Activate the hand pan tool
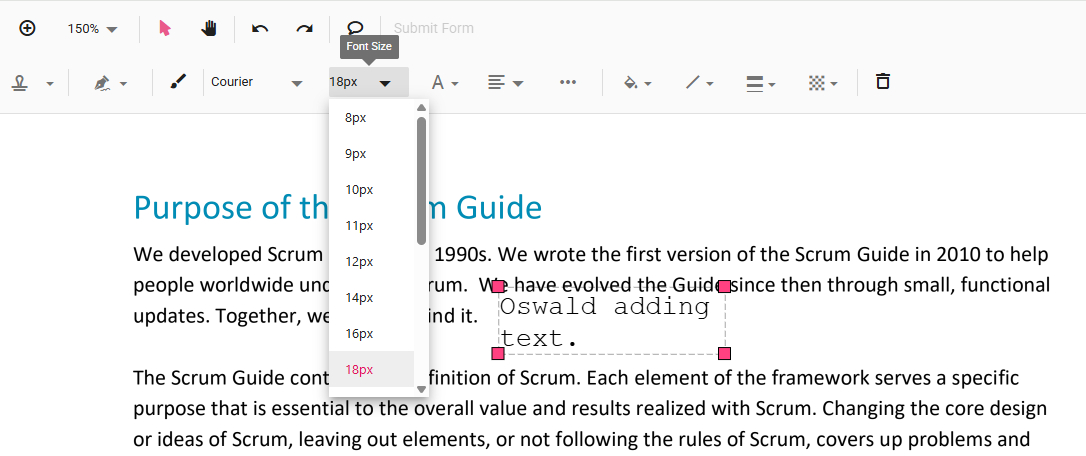The width and height of the screenshot is (1086, 456). coord(209,28)
